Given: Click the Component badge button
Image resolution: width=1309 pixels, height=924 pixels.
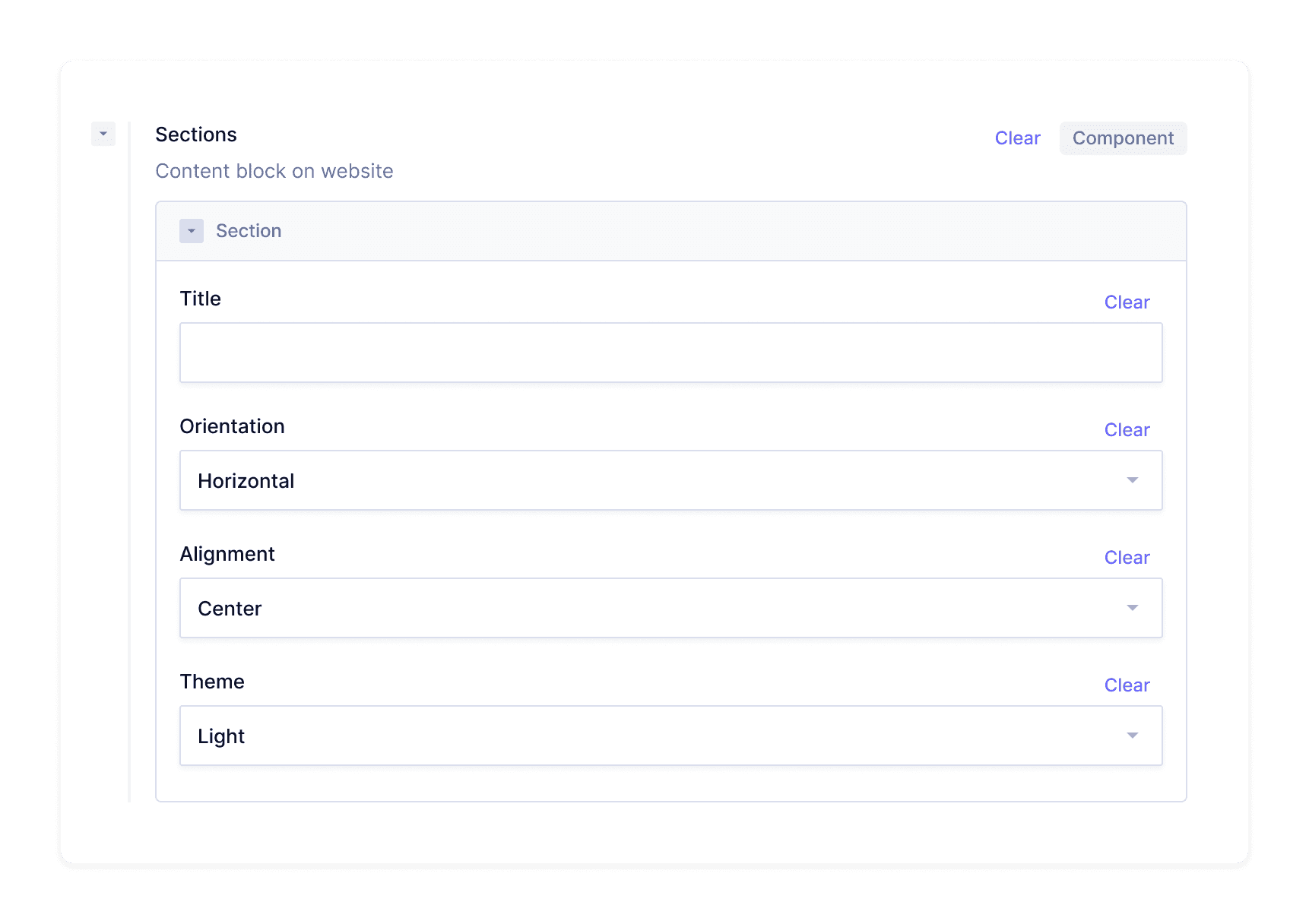Looking at the screenshot, I should click(x=1123, y=138).
